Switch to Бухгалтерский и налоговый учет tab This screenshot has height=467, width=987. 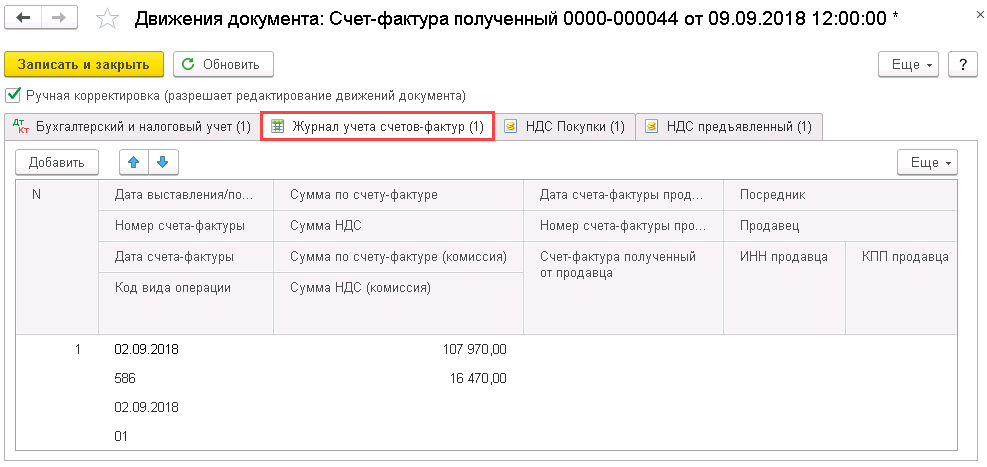(131, 127)
